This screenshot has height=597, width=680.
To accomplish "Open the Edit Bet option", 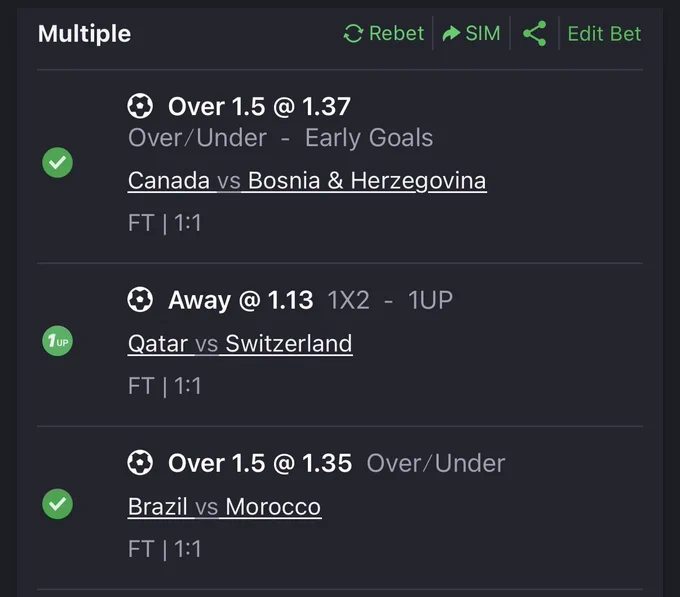I will coord(604,34).
